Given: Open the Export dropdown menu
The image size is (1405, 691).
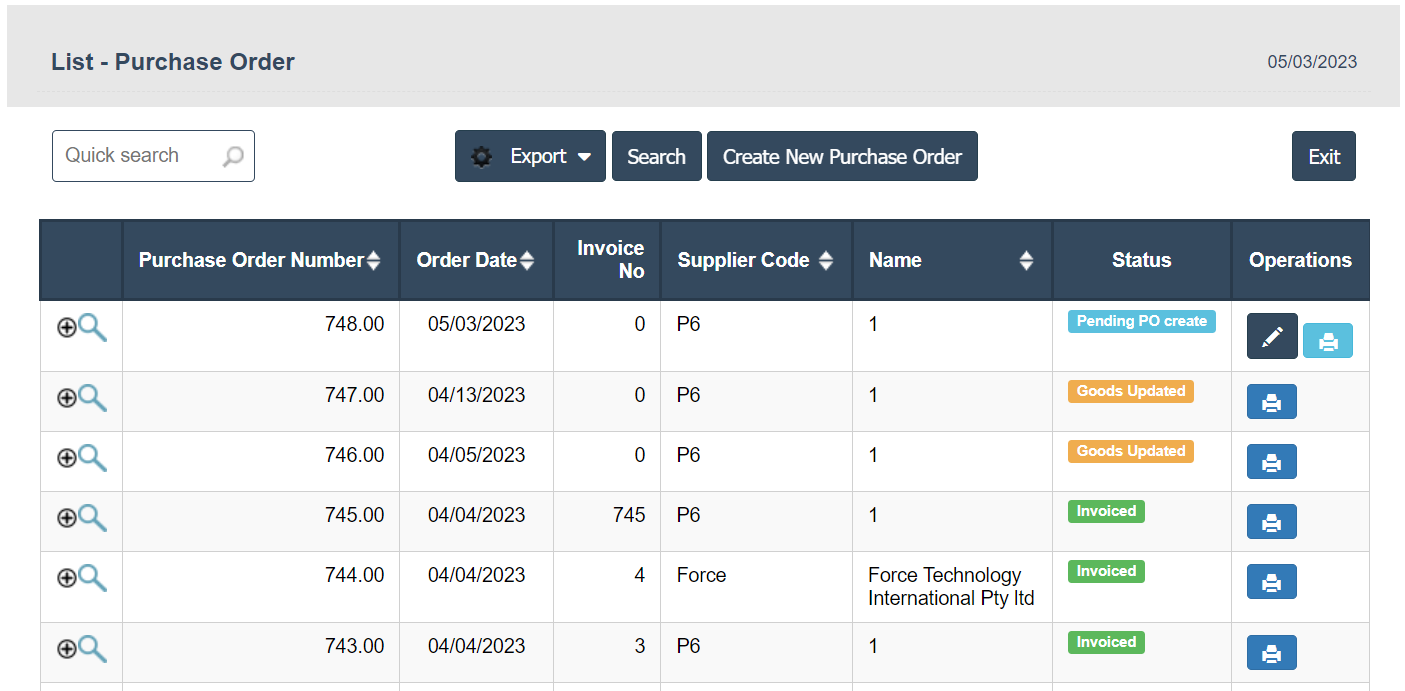Looking at the screenshot, I should 530,157.
